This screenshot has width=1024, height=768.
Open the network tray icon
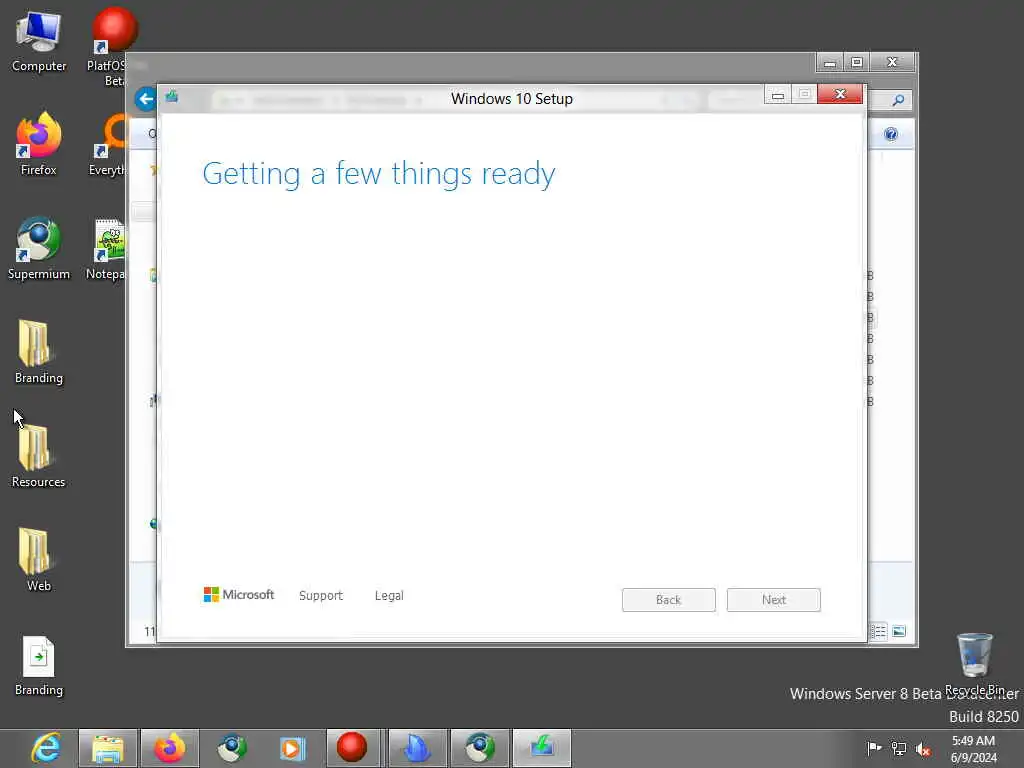(x=899, y=748)
